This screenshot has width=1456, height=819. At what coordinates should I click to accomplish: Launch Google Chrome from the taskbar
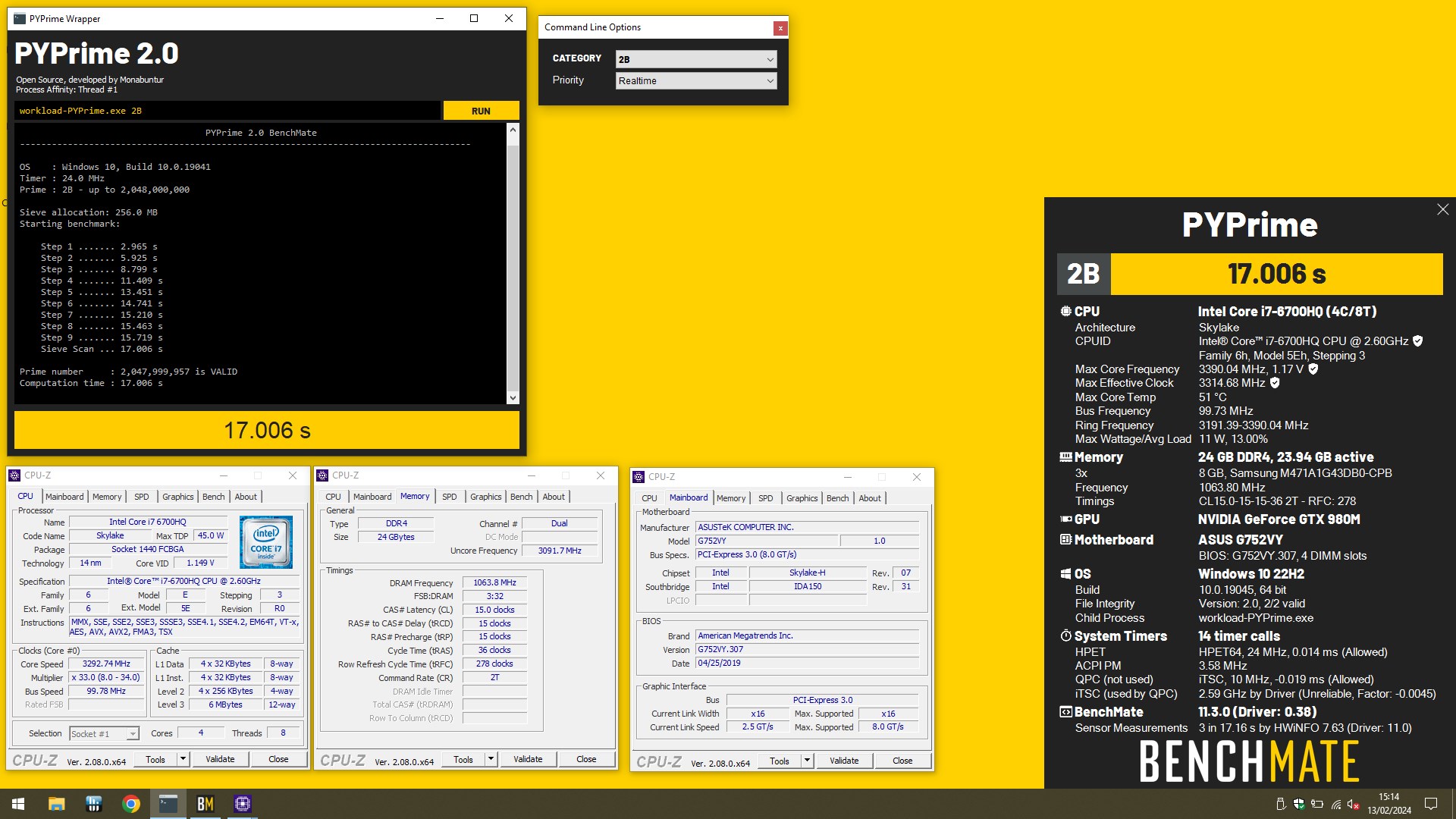(x=130, y=804)
